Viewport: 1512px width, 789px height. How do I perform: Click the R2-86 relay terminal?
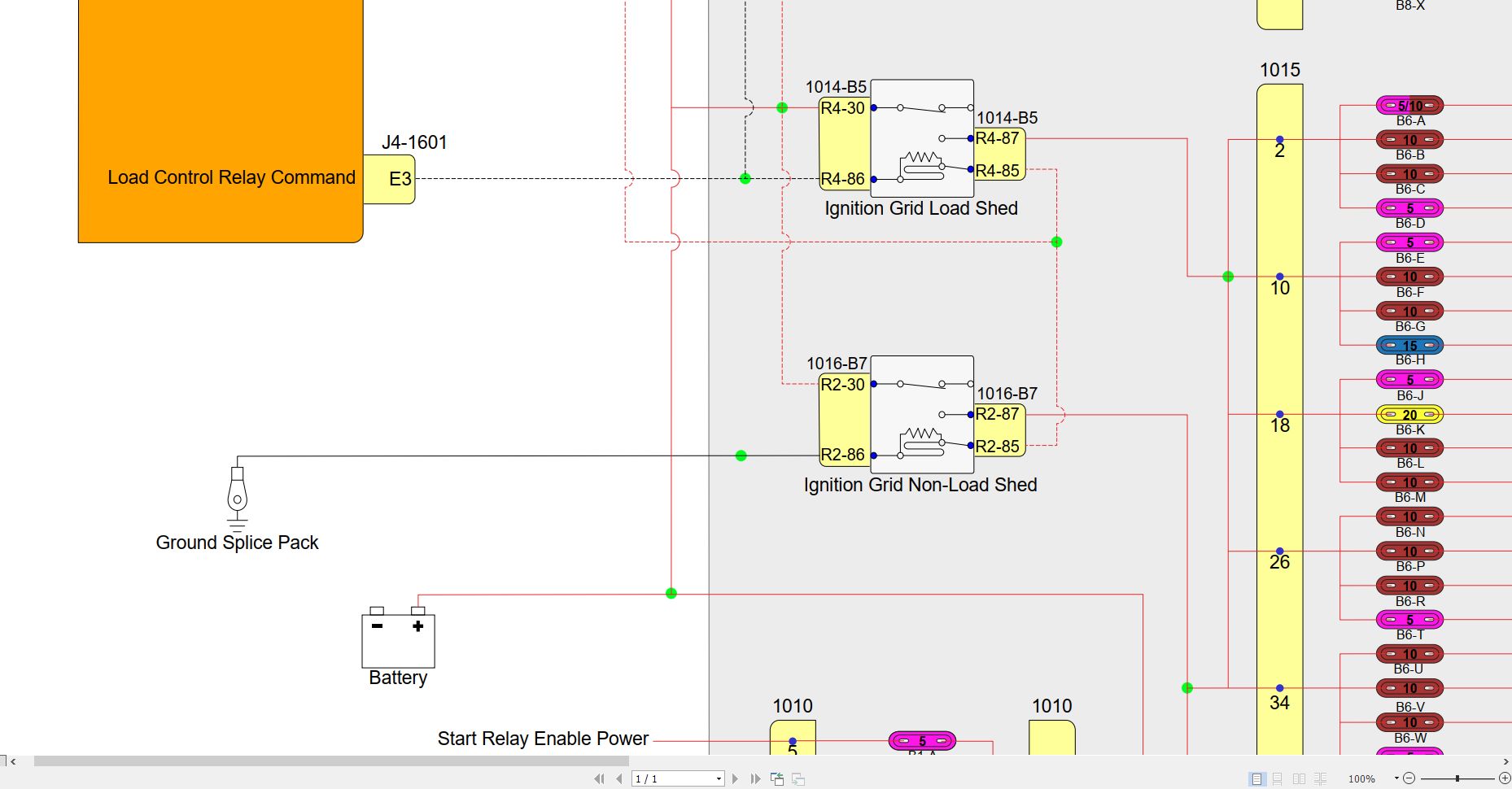(x=842, y=455)
